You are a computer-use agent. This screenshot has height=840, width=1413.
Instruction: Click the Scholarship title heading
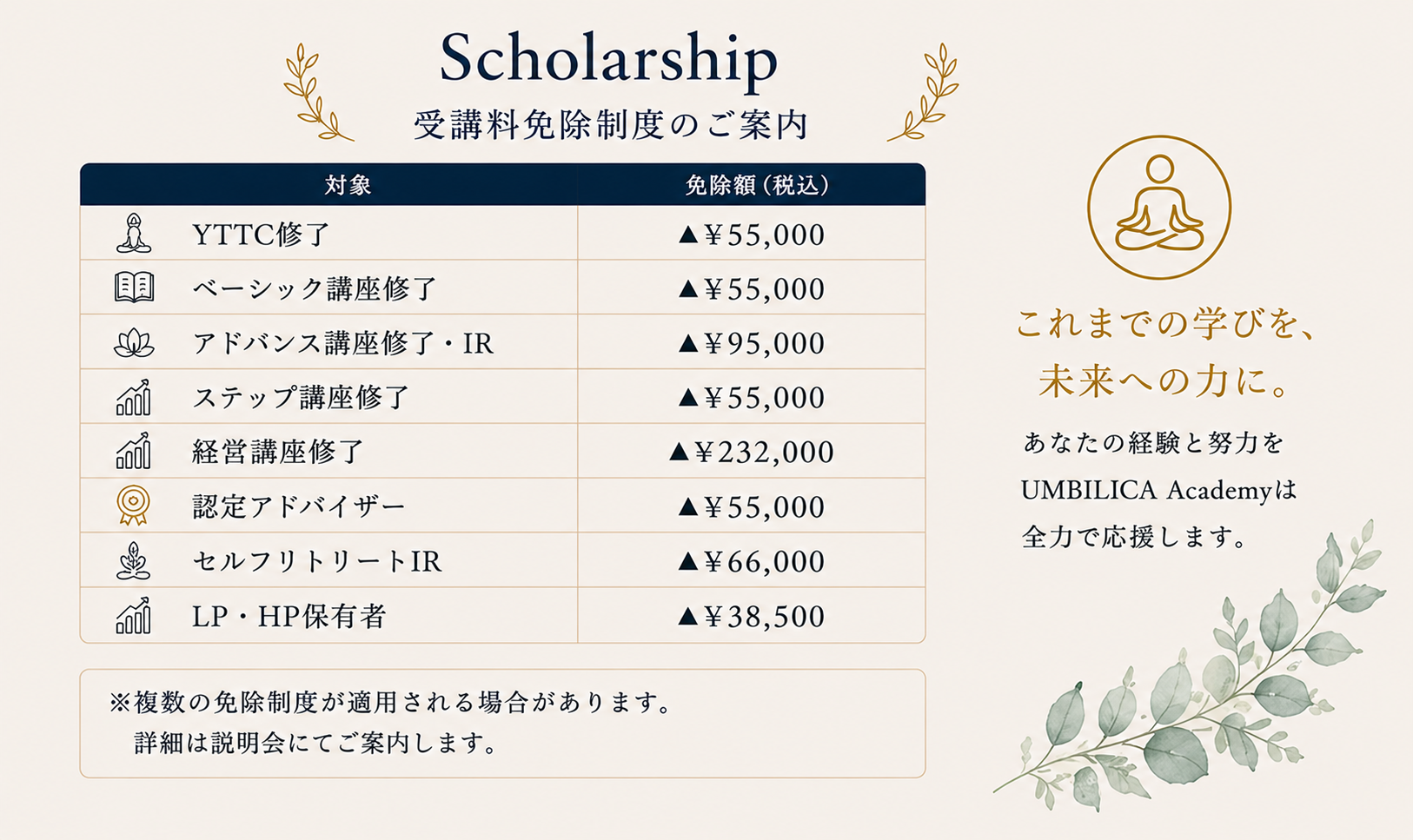pyautogui.click(x=608, y=59)
